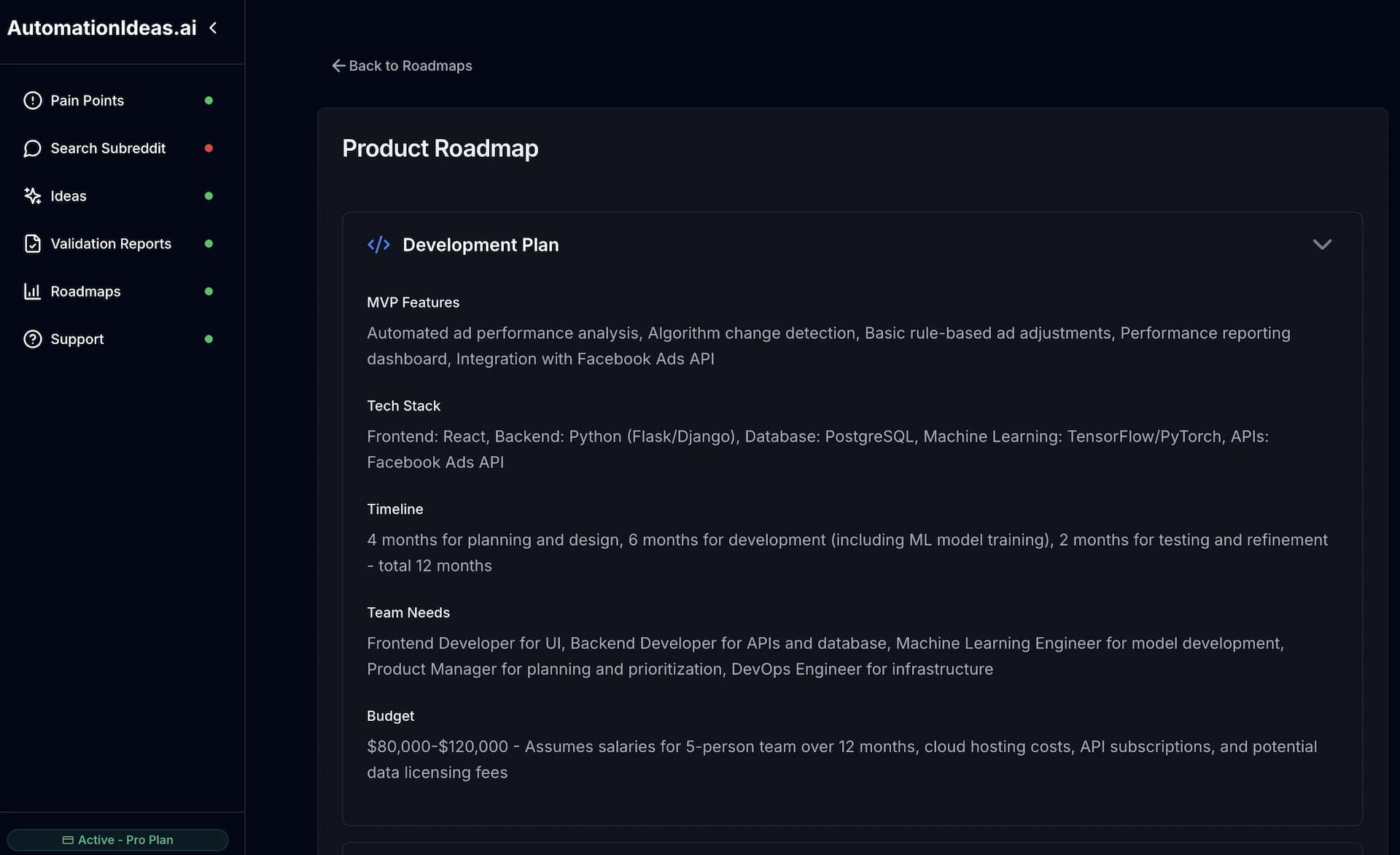This screenshot has height=855, width=1400.
Task: Click the Roadmaps bar chart icon
Action: coord(33,292)
